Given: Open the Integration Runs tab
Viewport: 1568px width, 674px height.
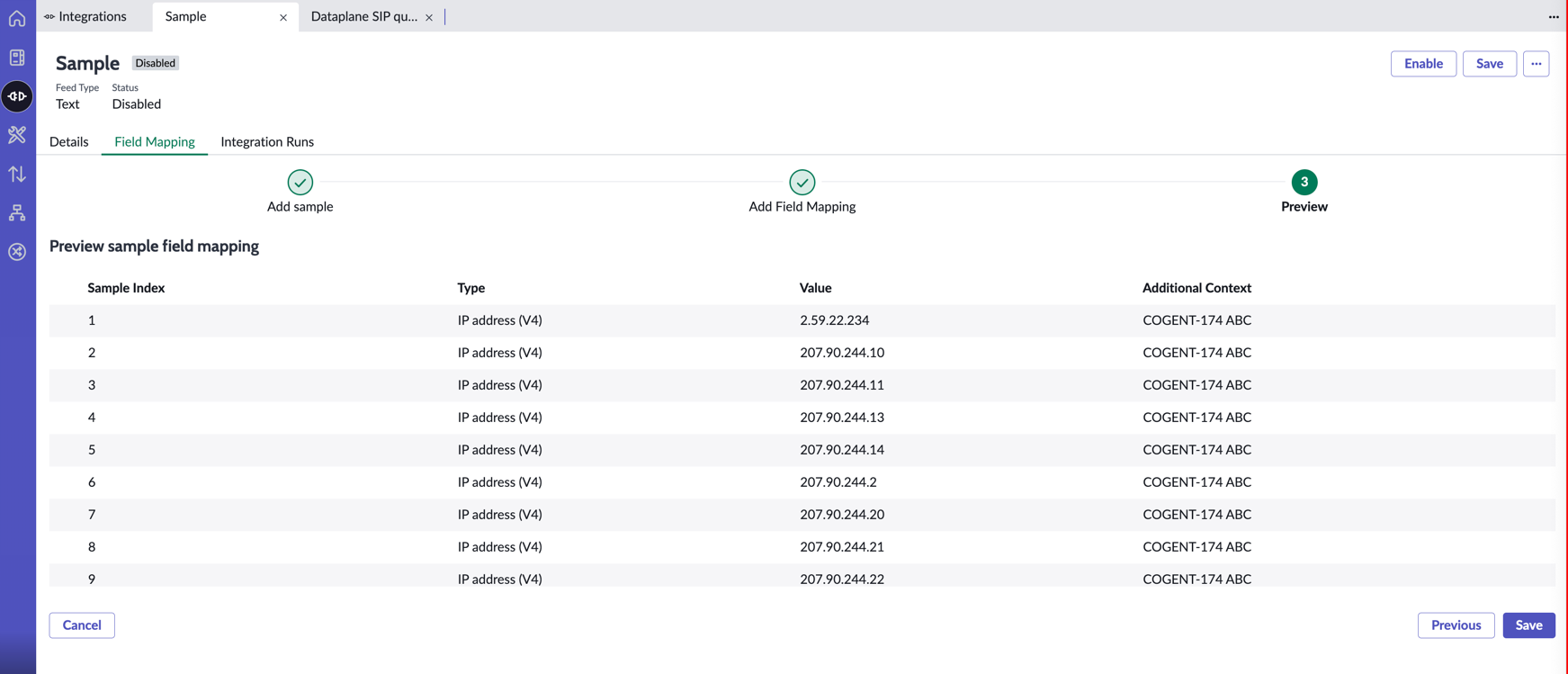Looking at the screenshot, I should click(267, 142).
